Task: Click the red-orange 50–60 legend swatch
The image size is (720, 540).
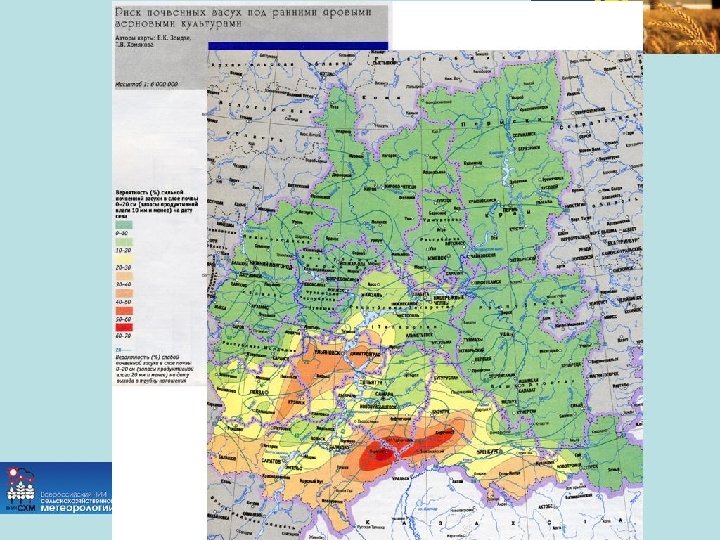Action: point(124,310)
